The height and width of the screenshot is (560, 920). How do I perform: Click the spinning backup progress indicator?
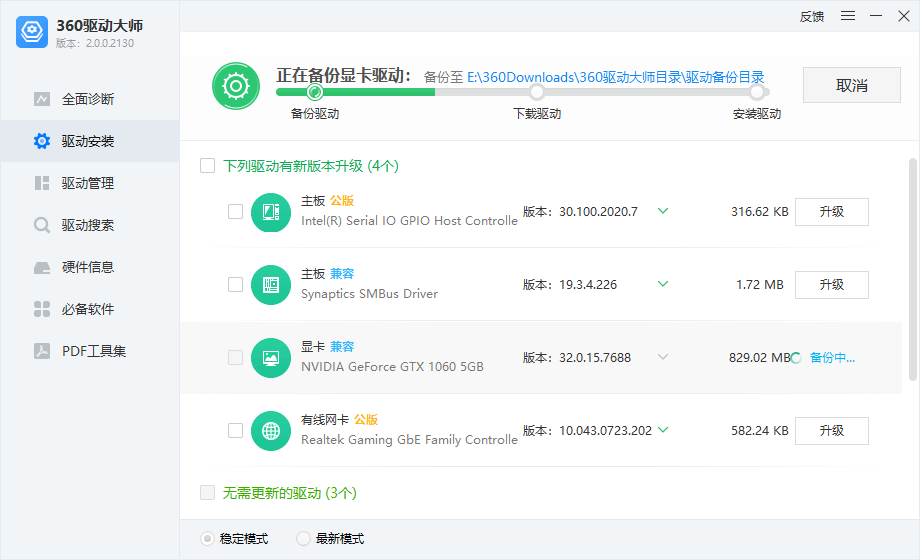coord(796,358)
